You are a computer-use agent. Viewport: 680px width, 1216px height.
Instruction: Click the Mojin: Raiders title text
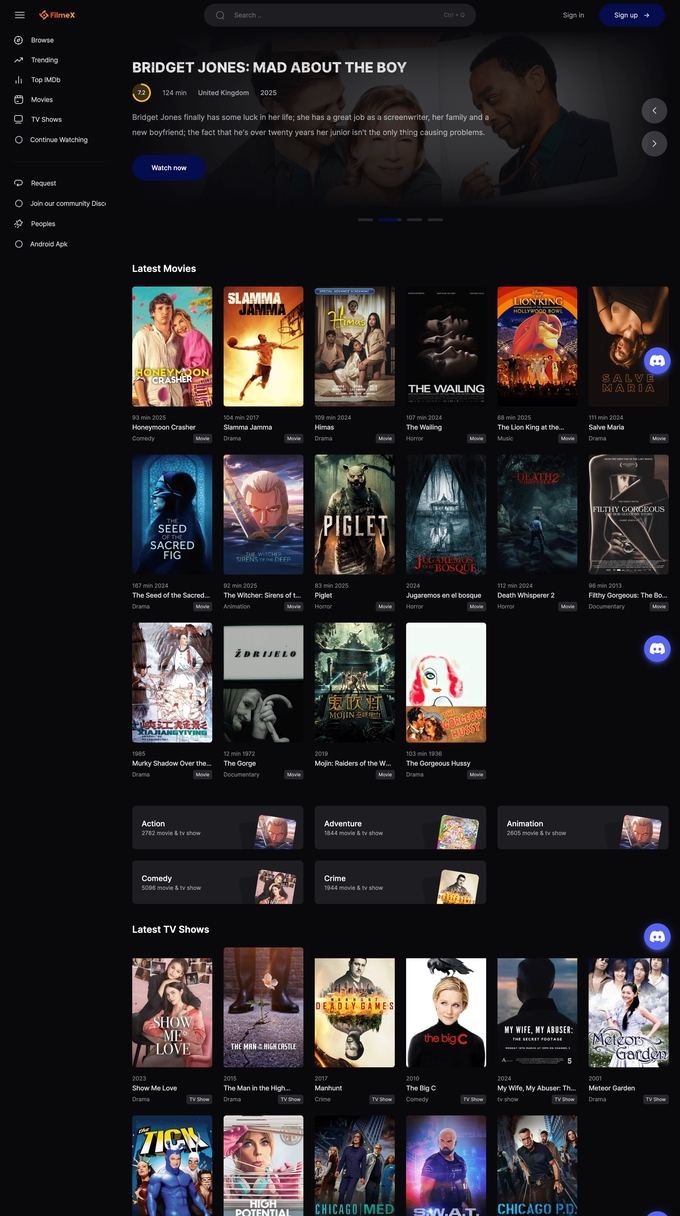pos(355,763)
